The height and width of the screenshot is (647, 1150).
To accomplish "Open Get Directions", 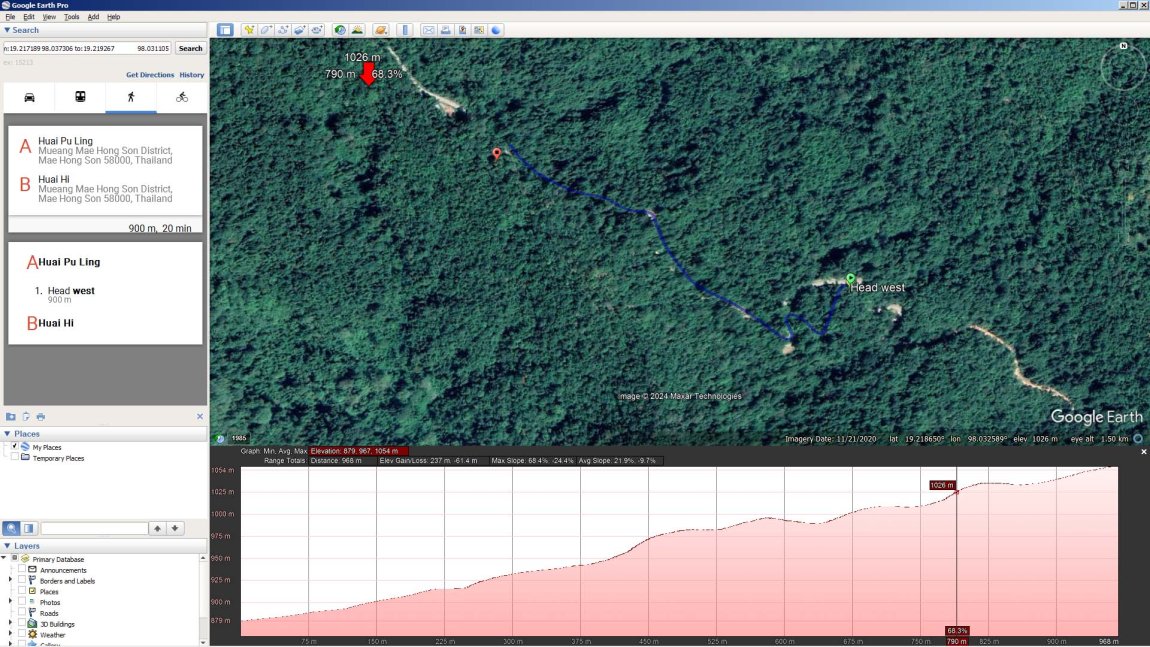I will [x=149, y=74].
